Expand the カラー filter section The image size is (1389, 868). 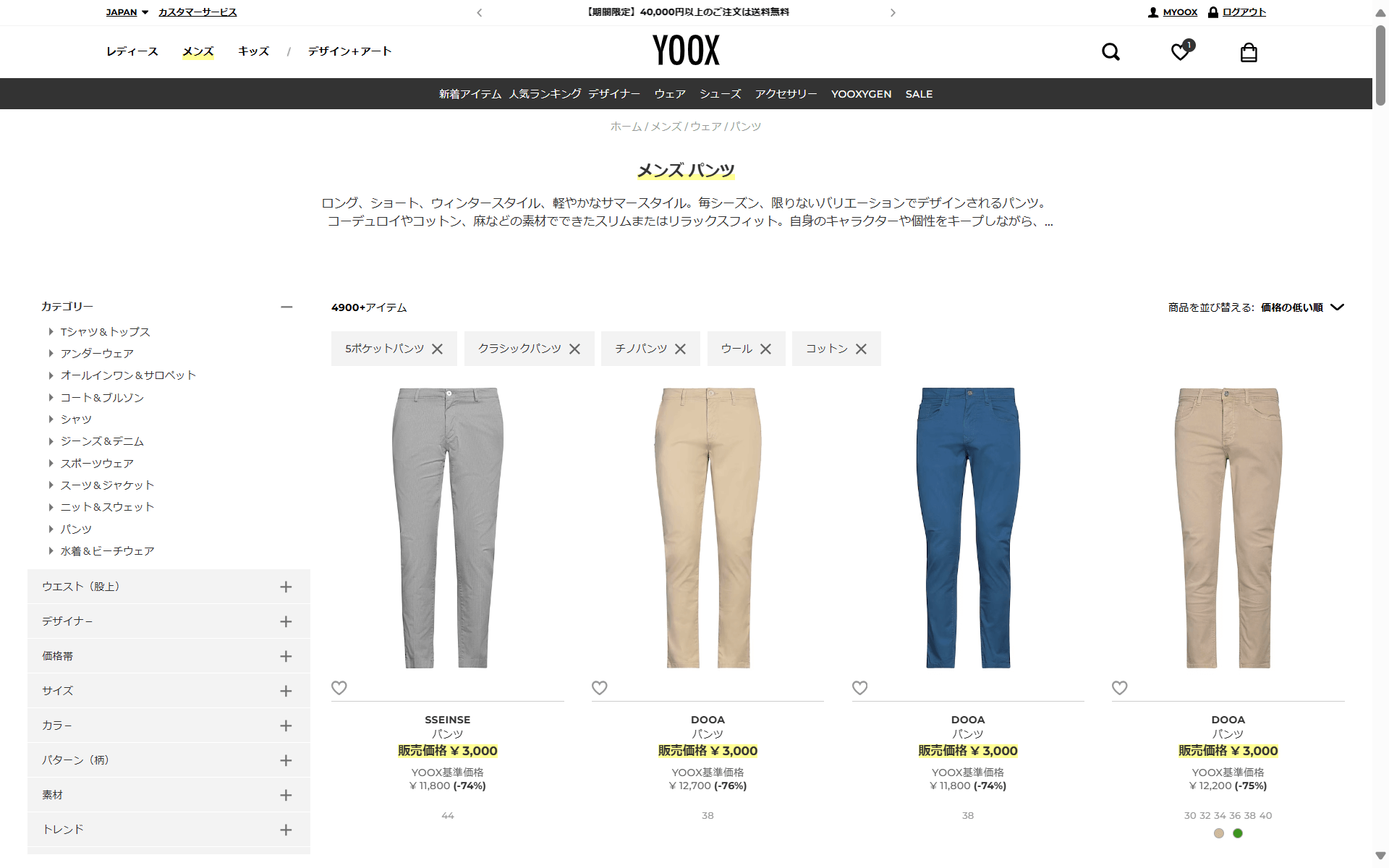pyautogui.click(x=169, y=726)
